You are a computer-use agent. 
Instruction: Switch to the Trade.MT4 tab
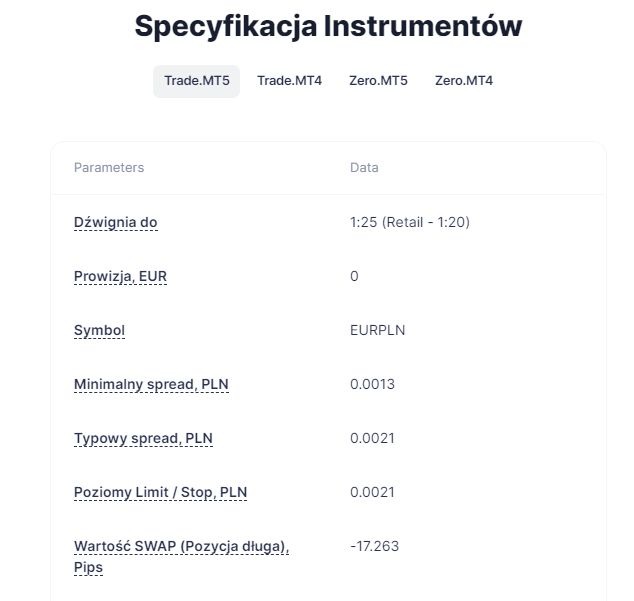[289, 81]
